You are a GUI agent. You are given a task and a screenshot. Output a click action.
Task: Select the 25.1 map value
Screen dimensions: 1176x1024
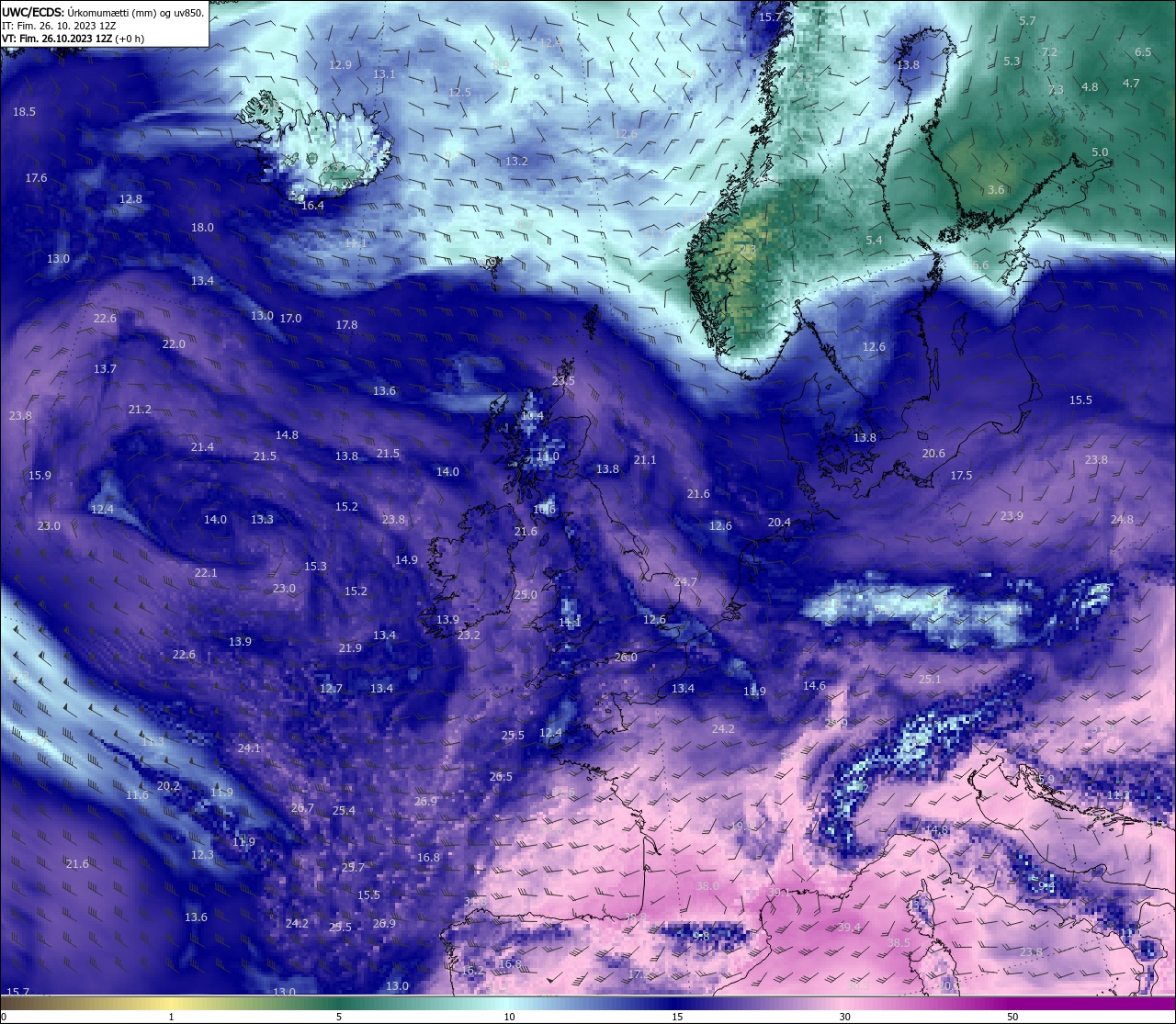930,680
